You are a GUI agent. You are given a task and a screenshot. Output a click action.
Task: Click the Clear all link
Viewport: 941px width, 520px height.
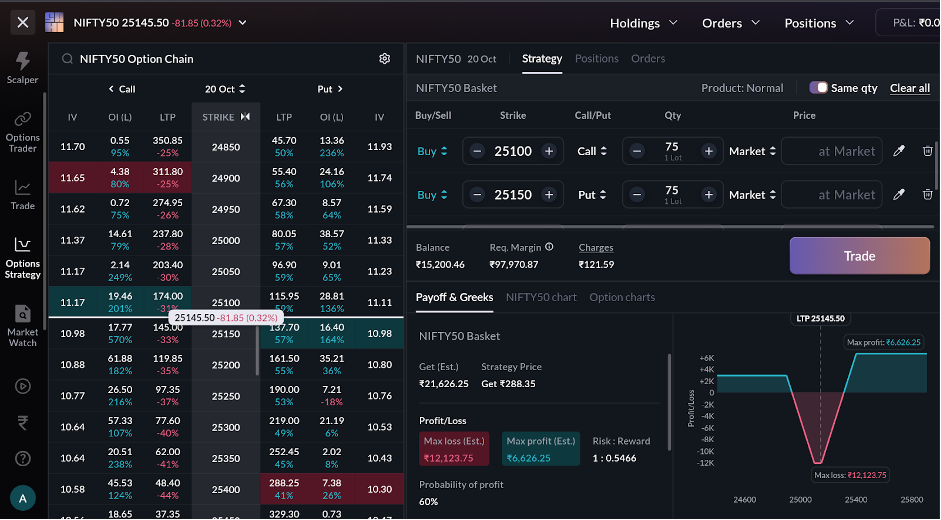pyautogui.click(x=910, y=88)
